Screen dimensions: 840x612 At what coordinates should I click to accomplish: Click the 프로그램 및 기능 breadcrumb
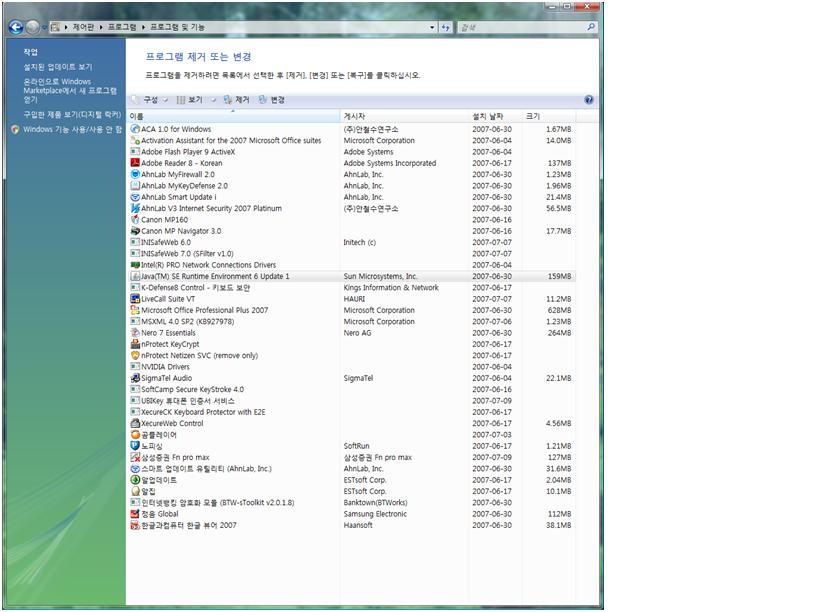177,27
